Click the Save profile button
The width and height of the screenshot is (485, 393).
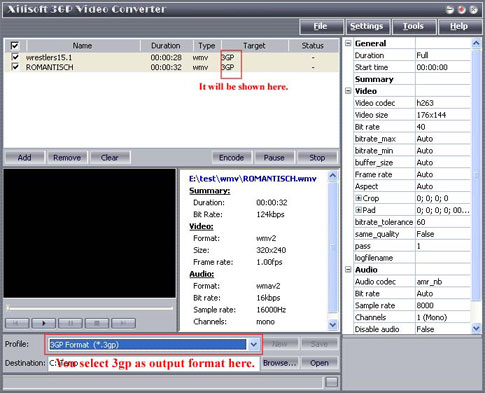pyautogui.click(x=319, y=344)
